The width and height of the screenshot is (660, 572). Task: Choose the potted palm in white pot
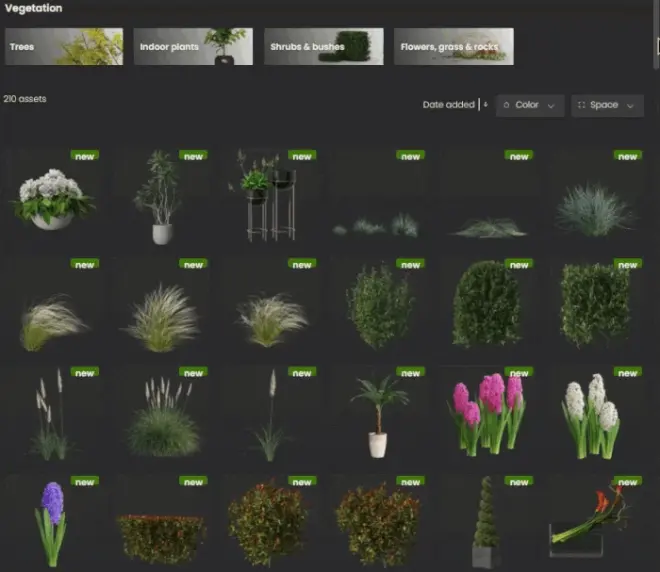click(378, 414)
